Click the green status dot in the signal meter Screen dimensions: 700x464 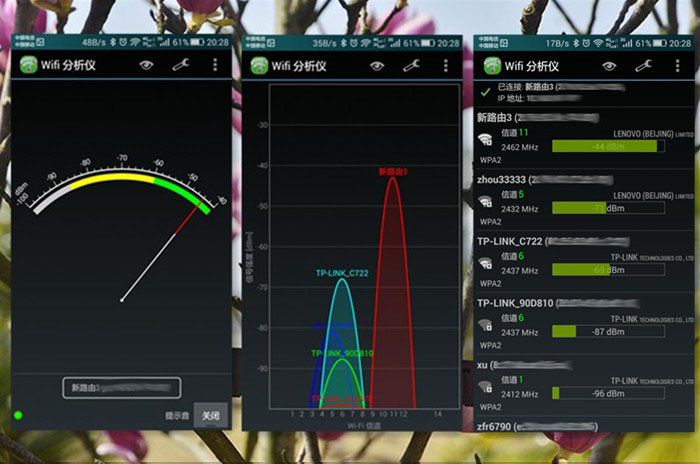point(18,415)
